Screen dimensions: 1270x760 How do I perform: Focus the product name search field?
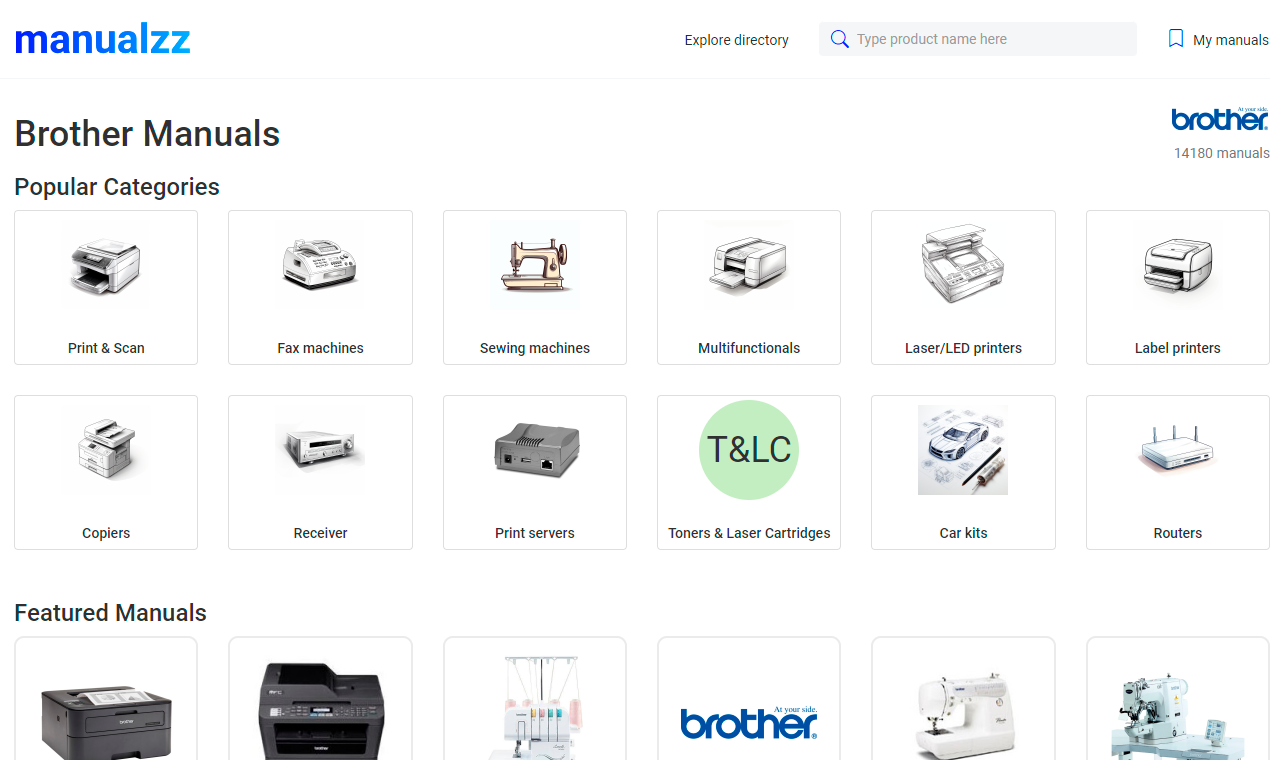click(x=978, y=39)
